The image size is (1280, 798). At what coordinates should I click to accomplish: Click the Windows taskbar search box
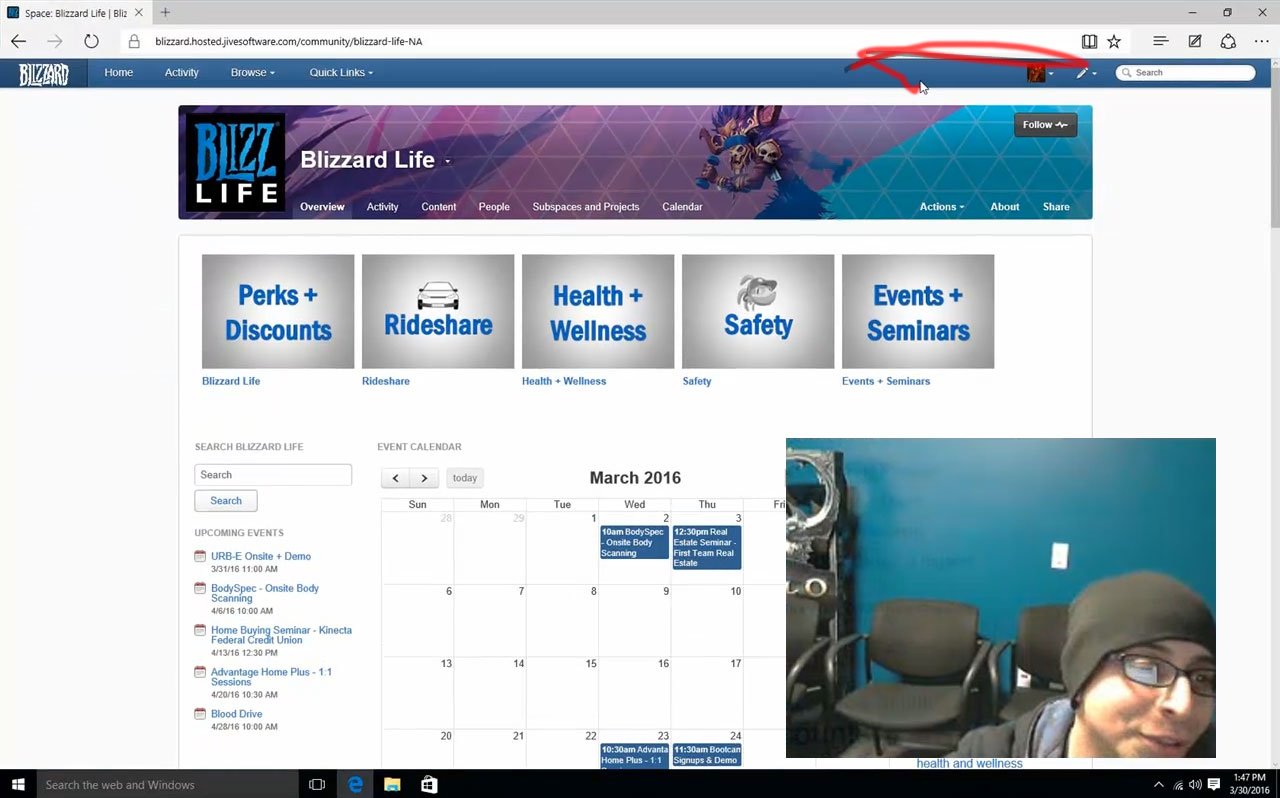pos(168,785)
